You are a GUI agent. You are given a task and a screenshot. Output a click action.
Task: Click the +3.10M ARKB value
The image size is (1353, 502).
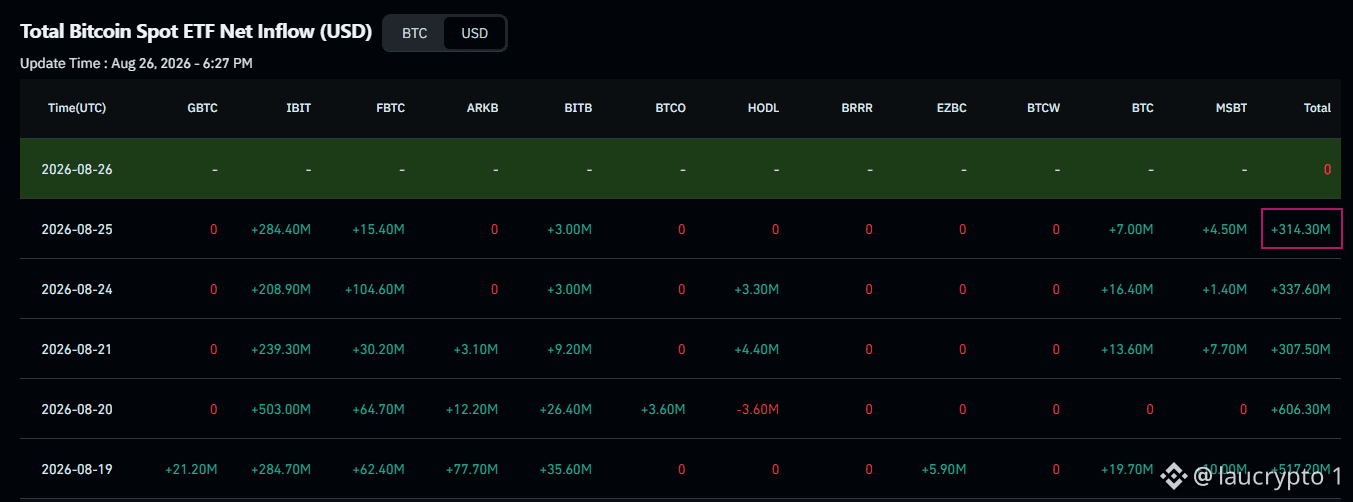click(x=475, y=350)
